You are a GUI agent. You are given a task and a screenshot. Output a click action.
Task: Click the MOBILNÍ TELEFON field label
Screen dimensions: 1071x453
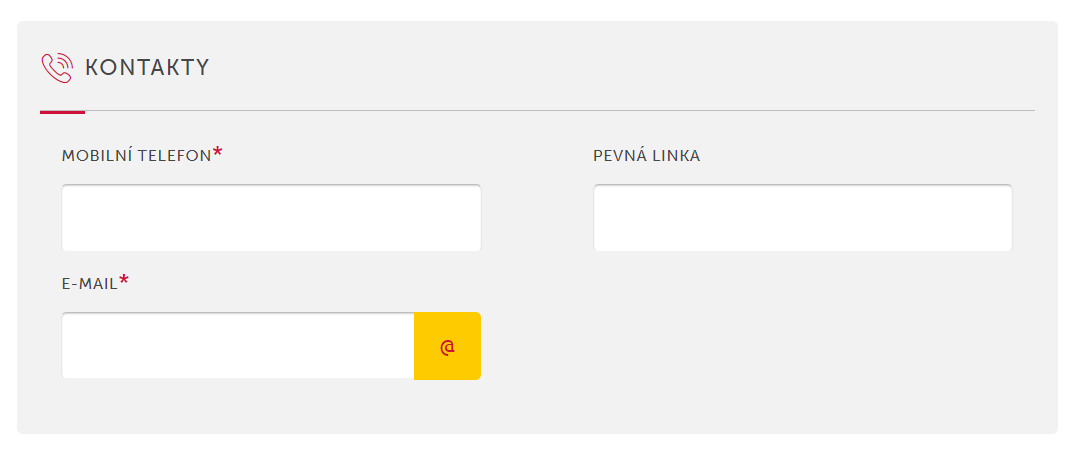click(x=137, y=156)
